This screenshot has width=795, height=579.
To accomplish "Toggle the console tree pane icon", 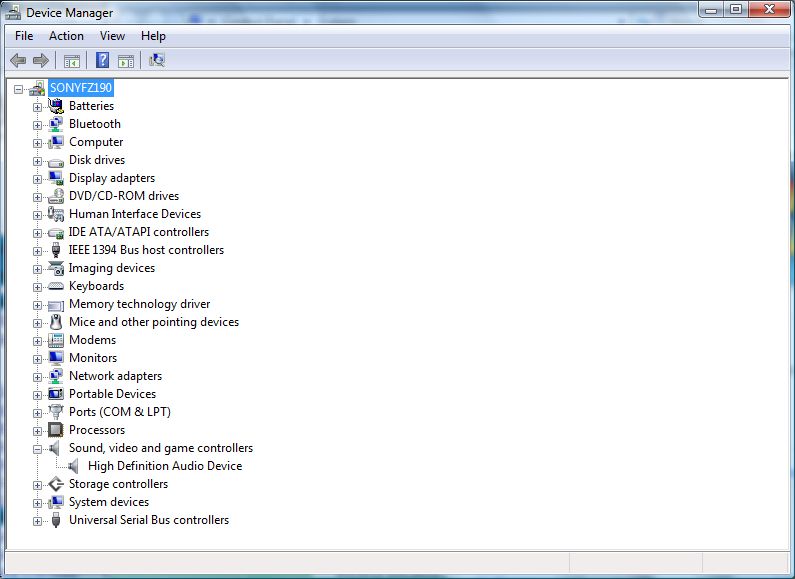I will tap(72, 61).
